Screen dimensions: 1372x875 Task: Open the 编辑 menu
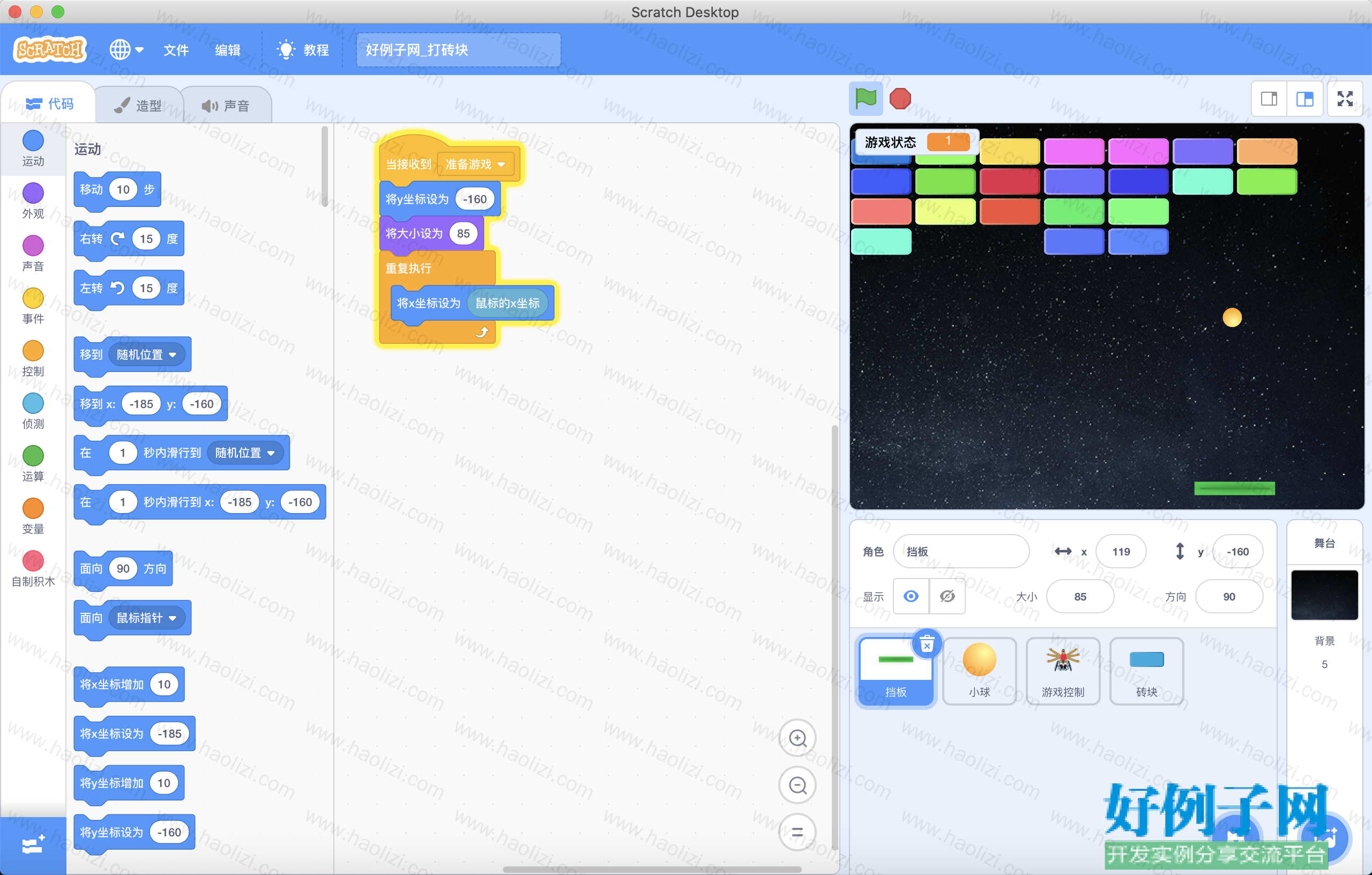coord(227,50)
